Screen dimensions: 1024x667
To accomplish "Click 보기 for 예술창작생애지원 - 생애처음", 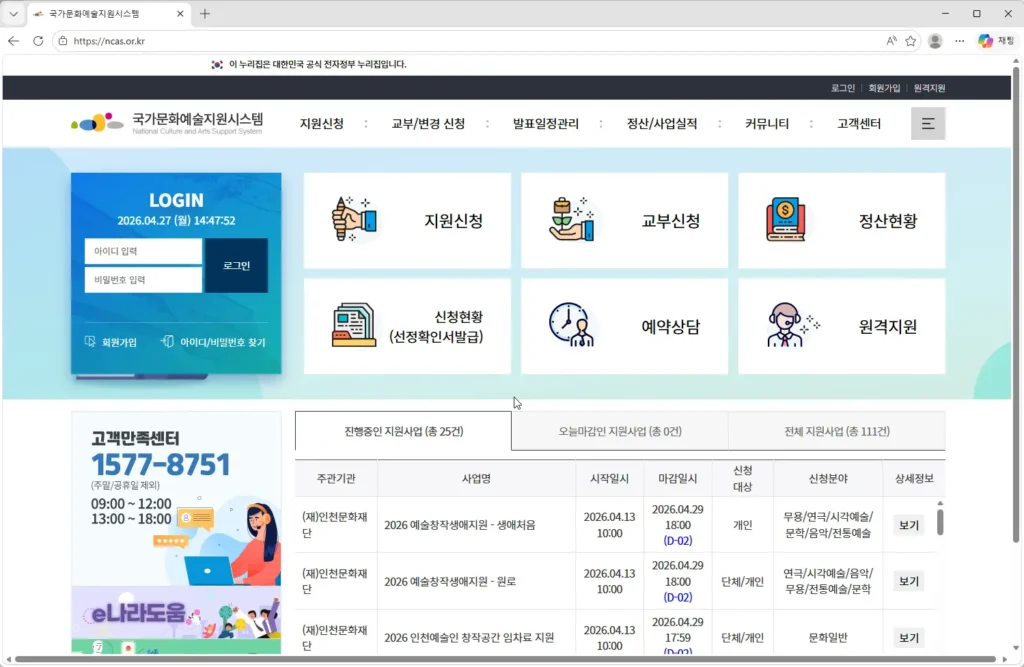I will (908, 525).
